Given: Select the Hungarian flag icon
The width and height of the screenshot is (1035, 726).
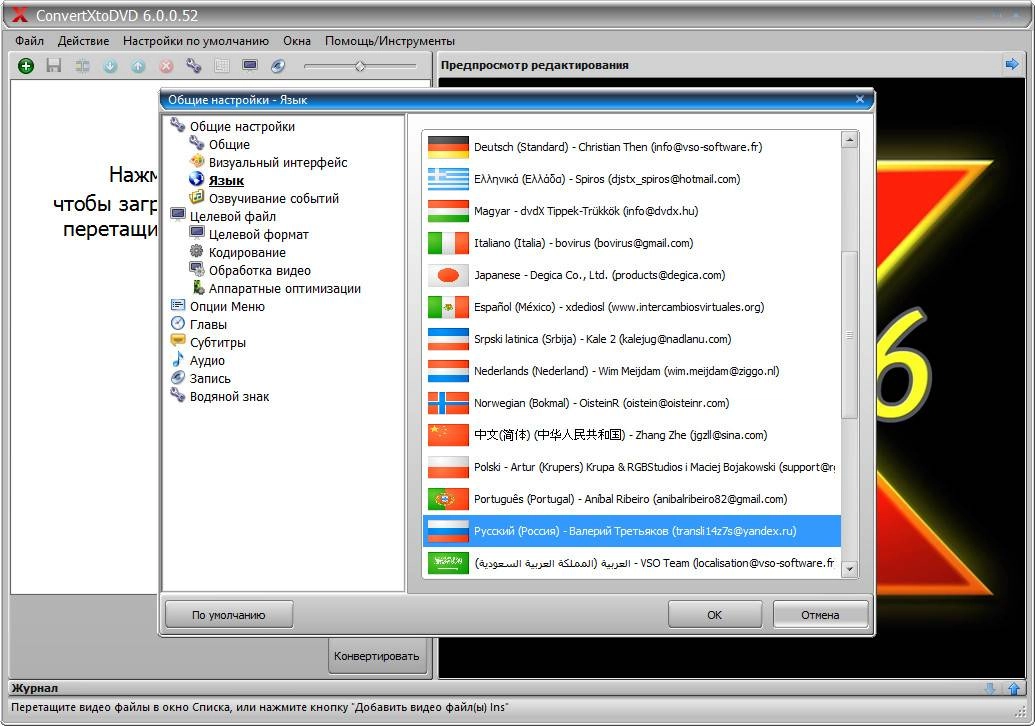Looking at the screenshot, I should coord(448,211).
